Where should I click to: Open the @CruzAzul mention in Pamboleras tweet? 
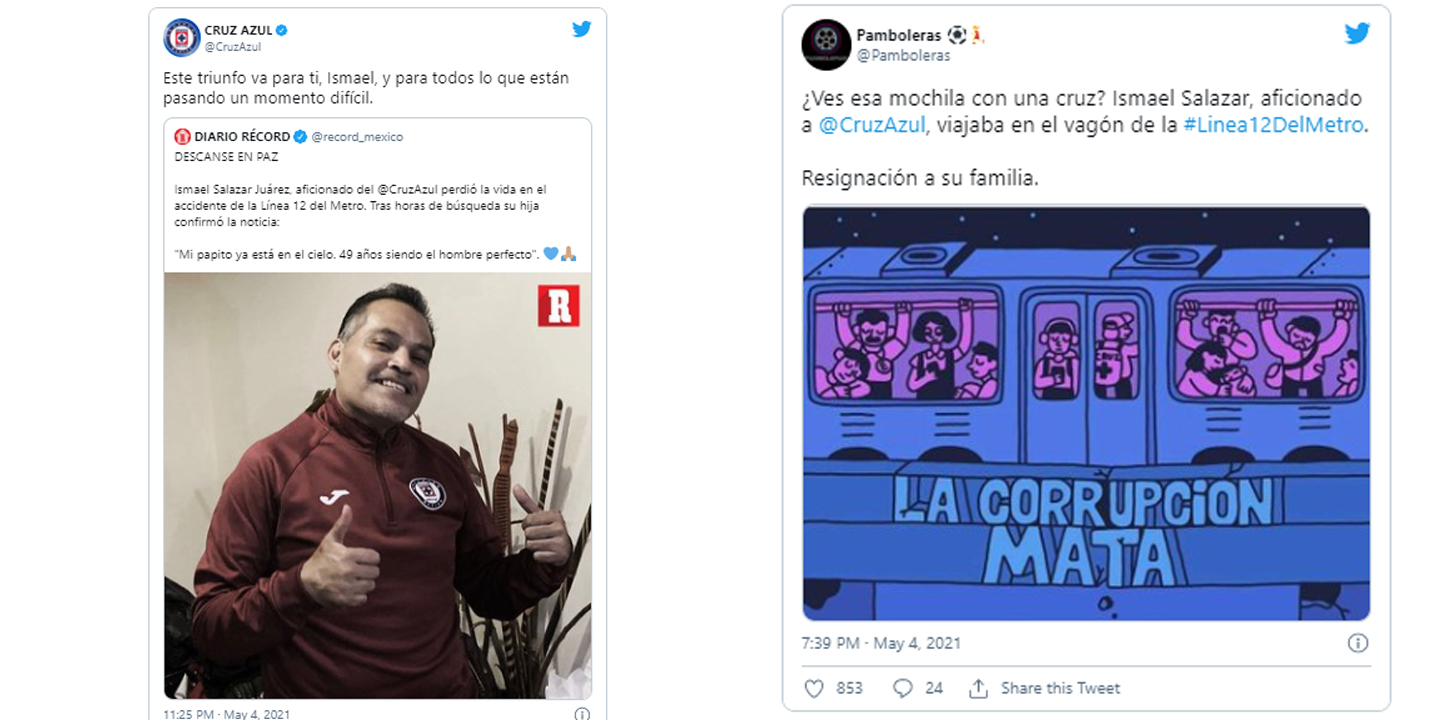(873, 125)
